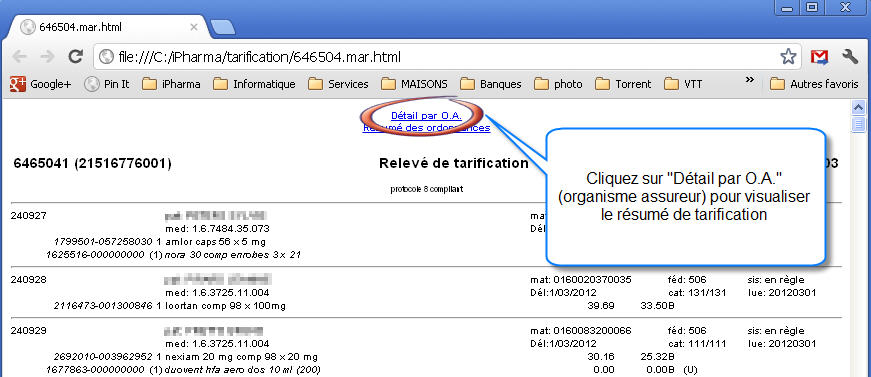
Task: Open the Gmail extension icon
Action: (x=819, y=57)
